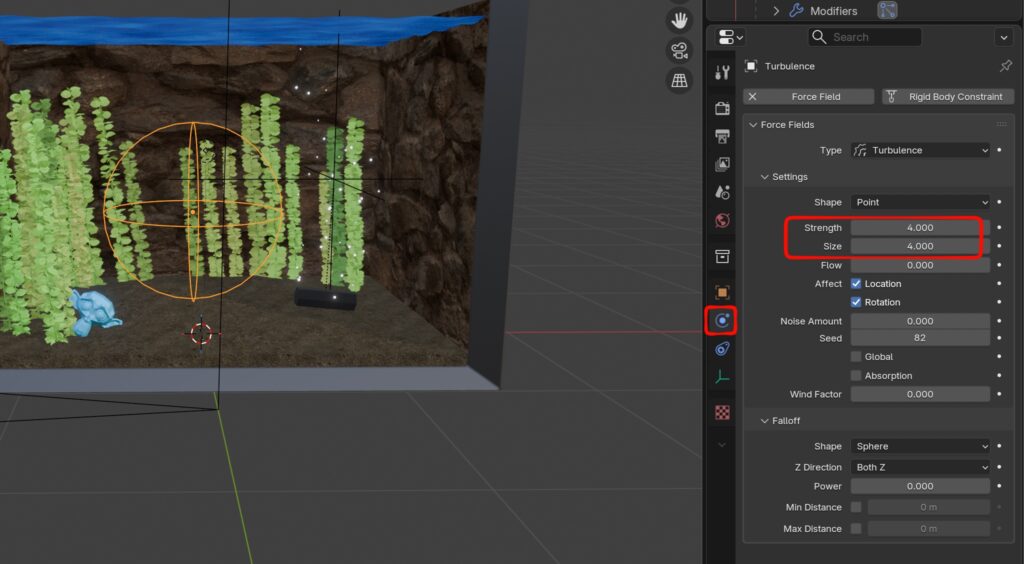
Task: Disable the Affect Rotation checkbox
Action: tap(856, 302)
